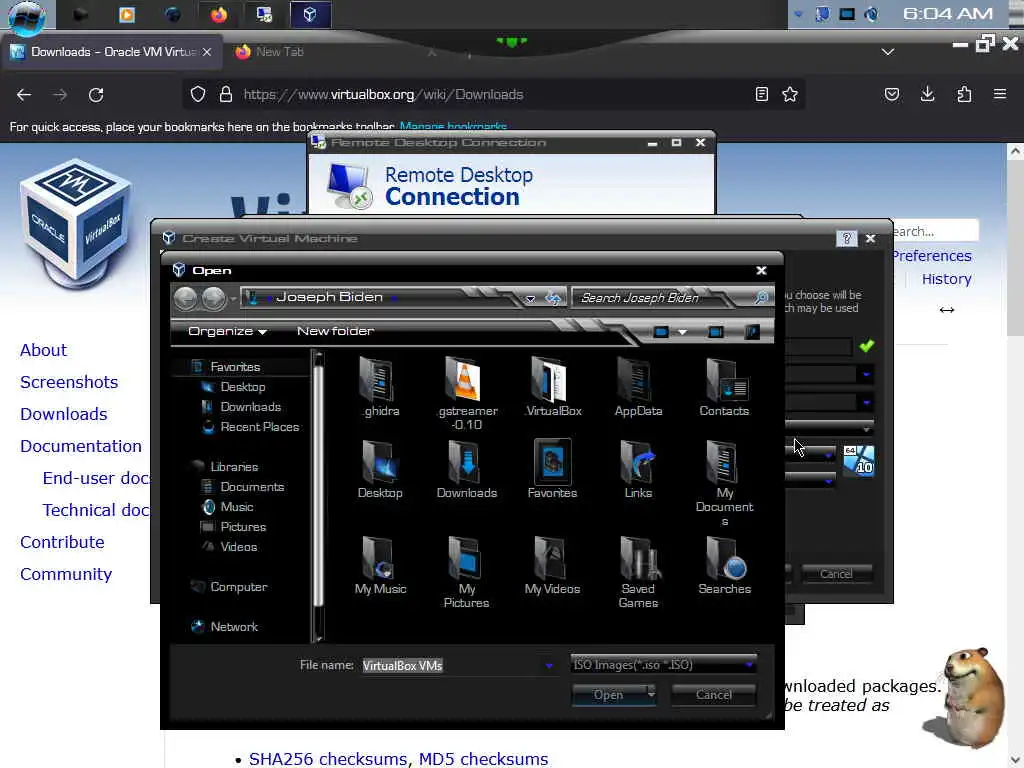Select Desktop folder in file grid
This screenshot has height=768, width=1024.
point(380,470)
